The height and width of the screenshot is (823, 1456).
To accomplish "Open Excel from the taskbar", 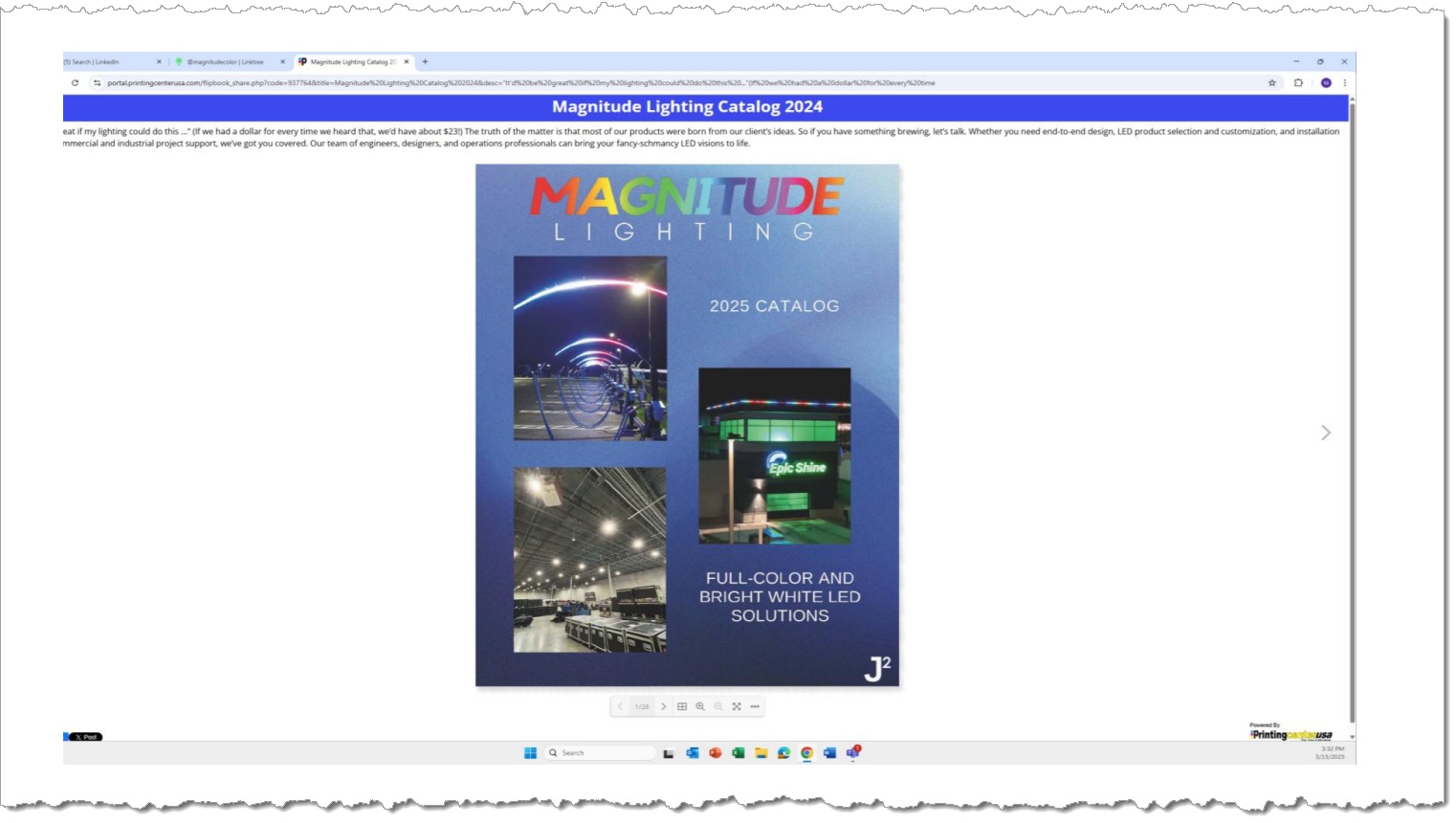I will coord(738,753).
